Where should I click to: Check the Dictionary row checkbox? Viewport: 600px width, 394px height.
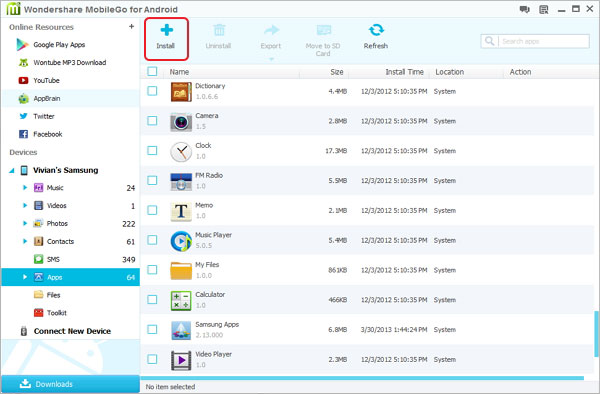[152, 91]
